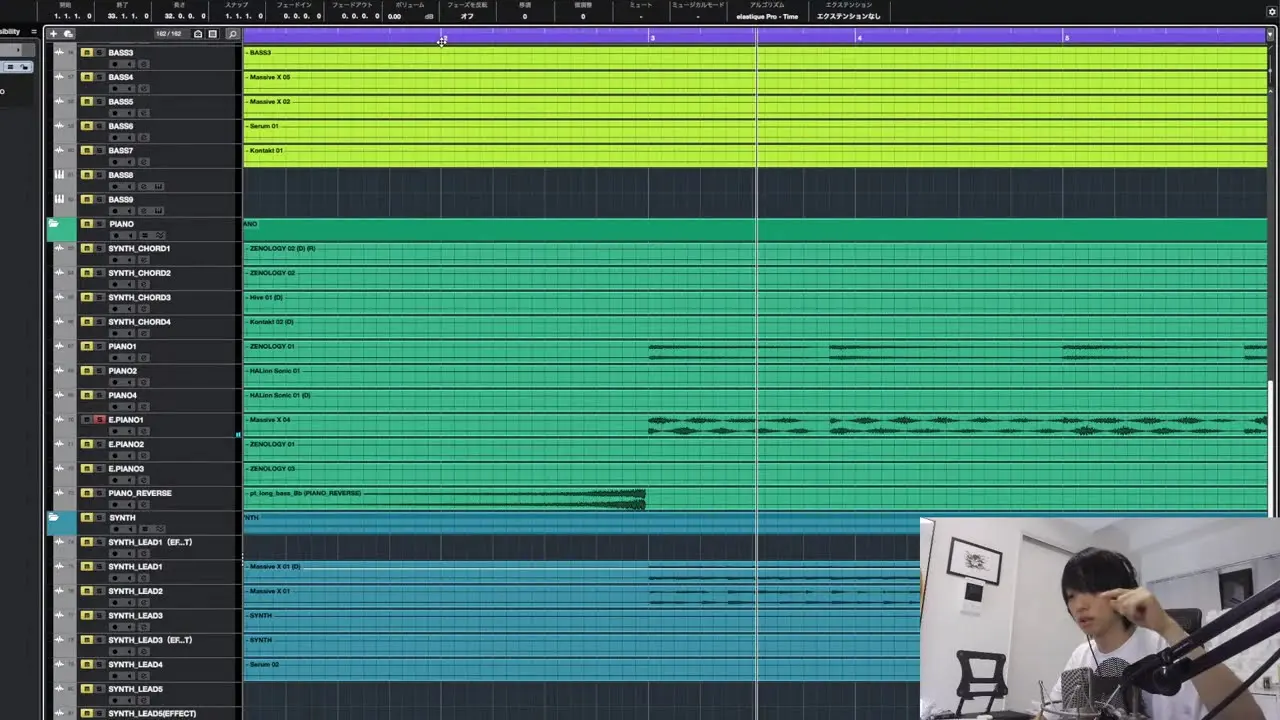The height and width of the screenshot is (720, 1280).
Task: Select the SYNTH_LEAD4 track name
Action: pos(135,665)
